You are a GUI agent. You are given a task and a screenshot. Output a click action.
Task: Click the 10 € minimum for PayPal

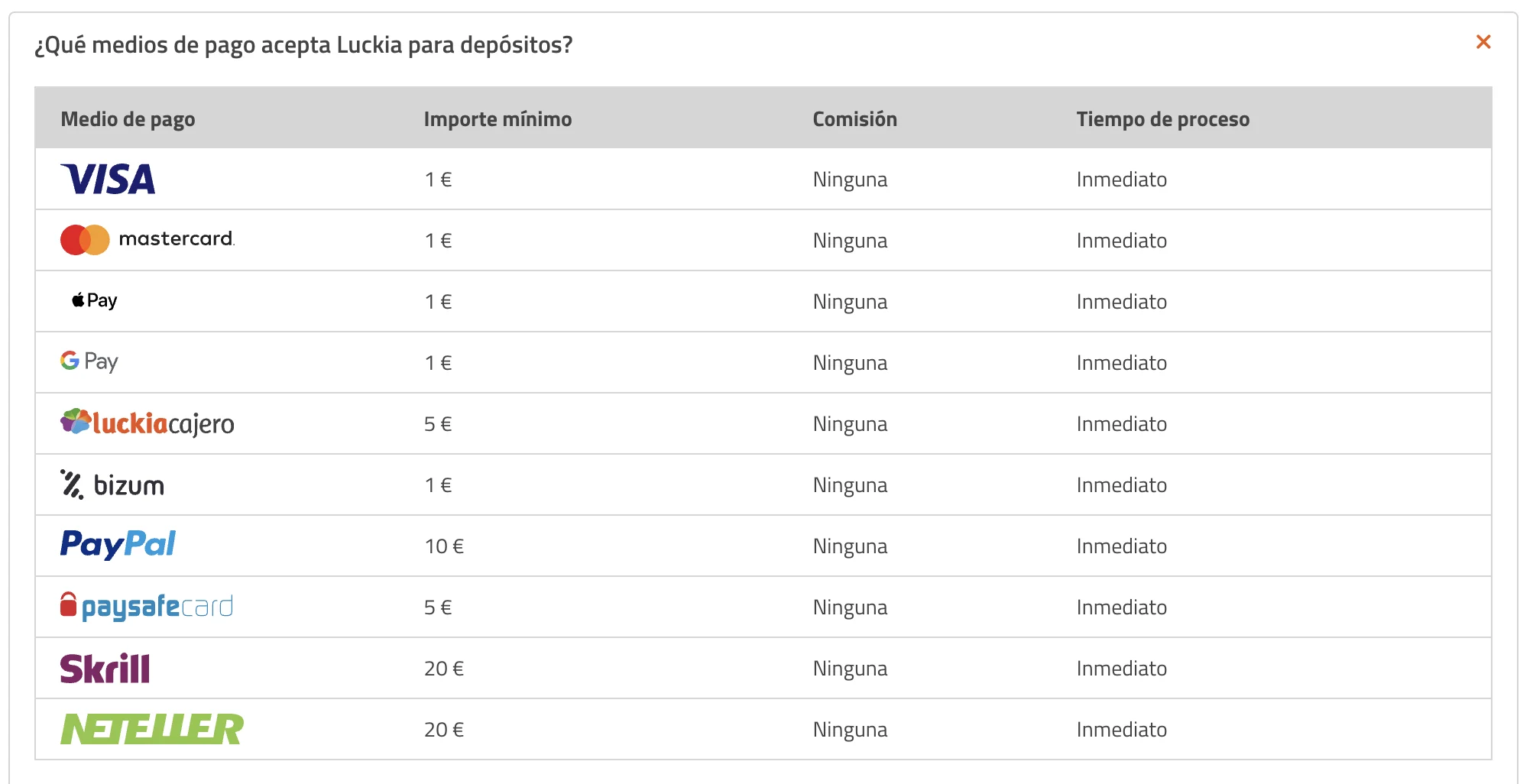tap(444, 546)
